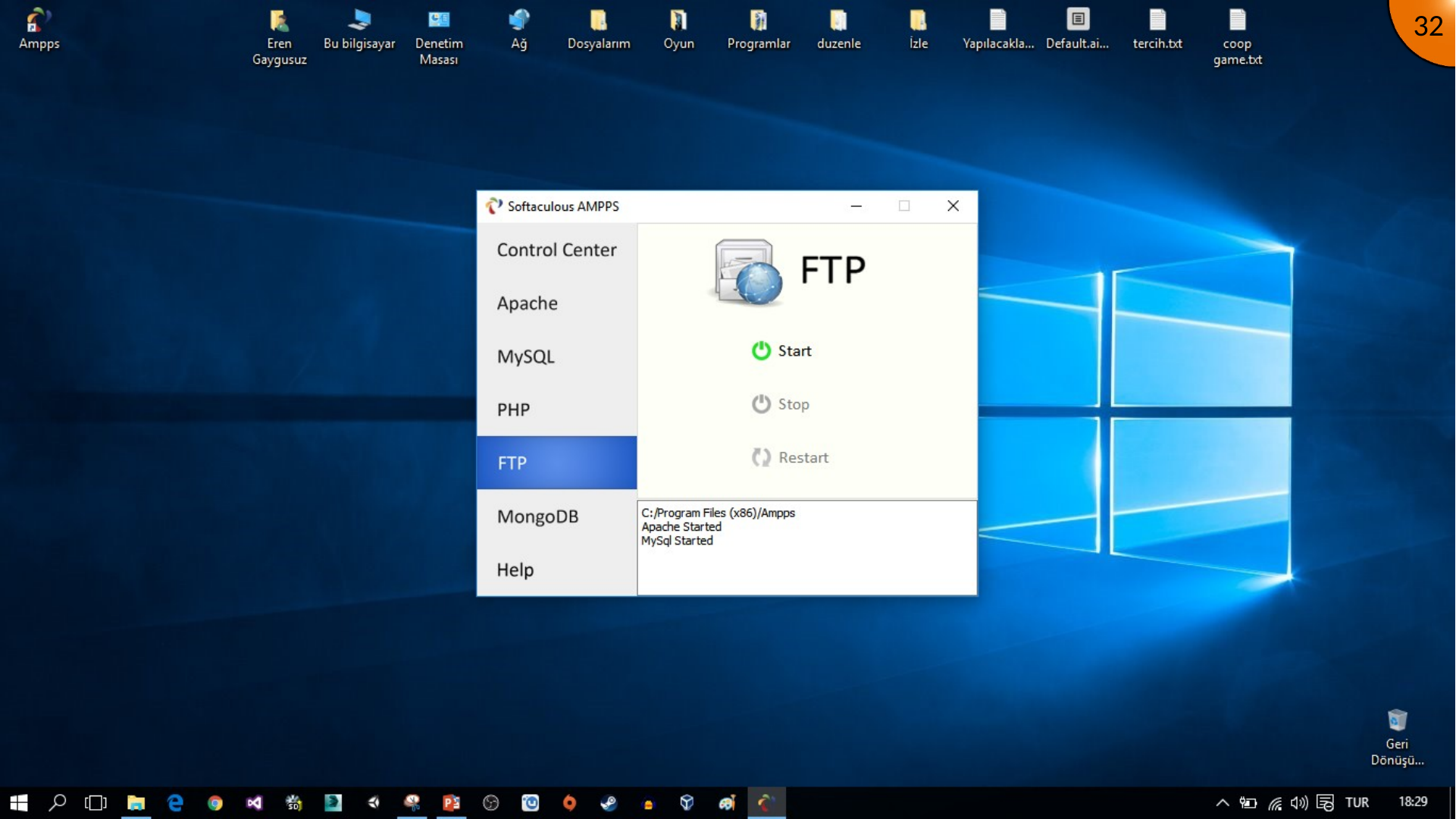Open Action Center notifications icon
This screenshot has width=1456, height=819.
click(x=1325, y=802)
